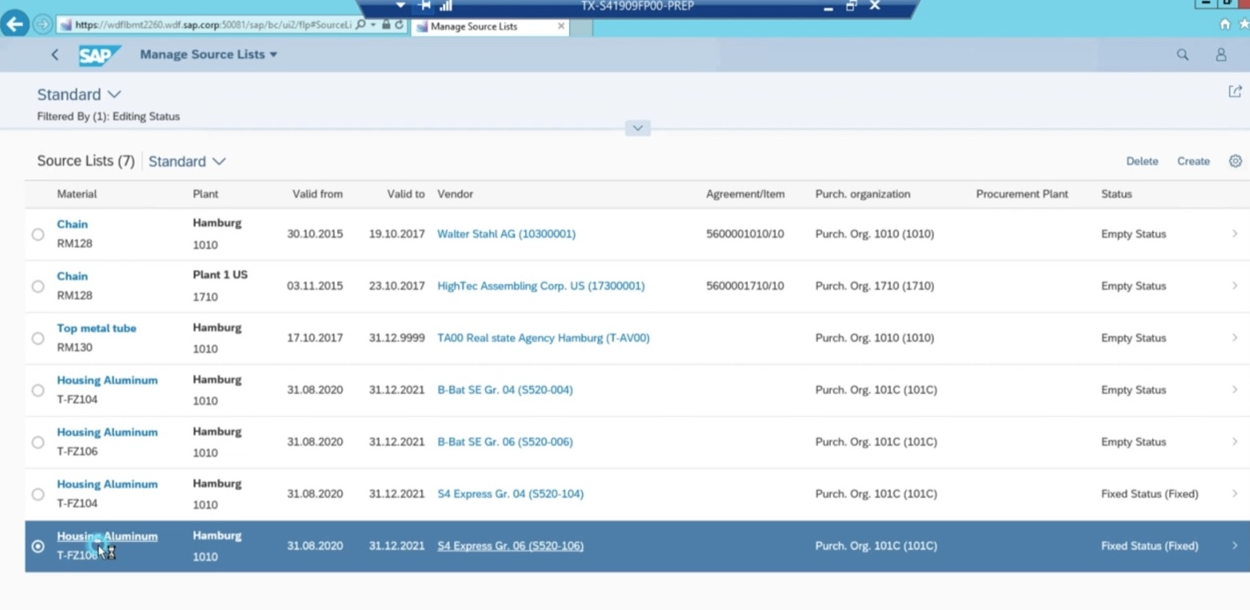Click the pin icon on the remote session bar
This screenshot has width=1250, height=610.
(424, 6)
